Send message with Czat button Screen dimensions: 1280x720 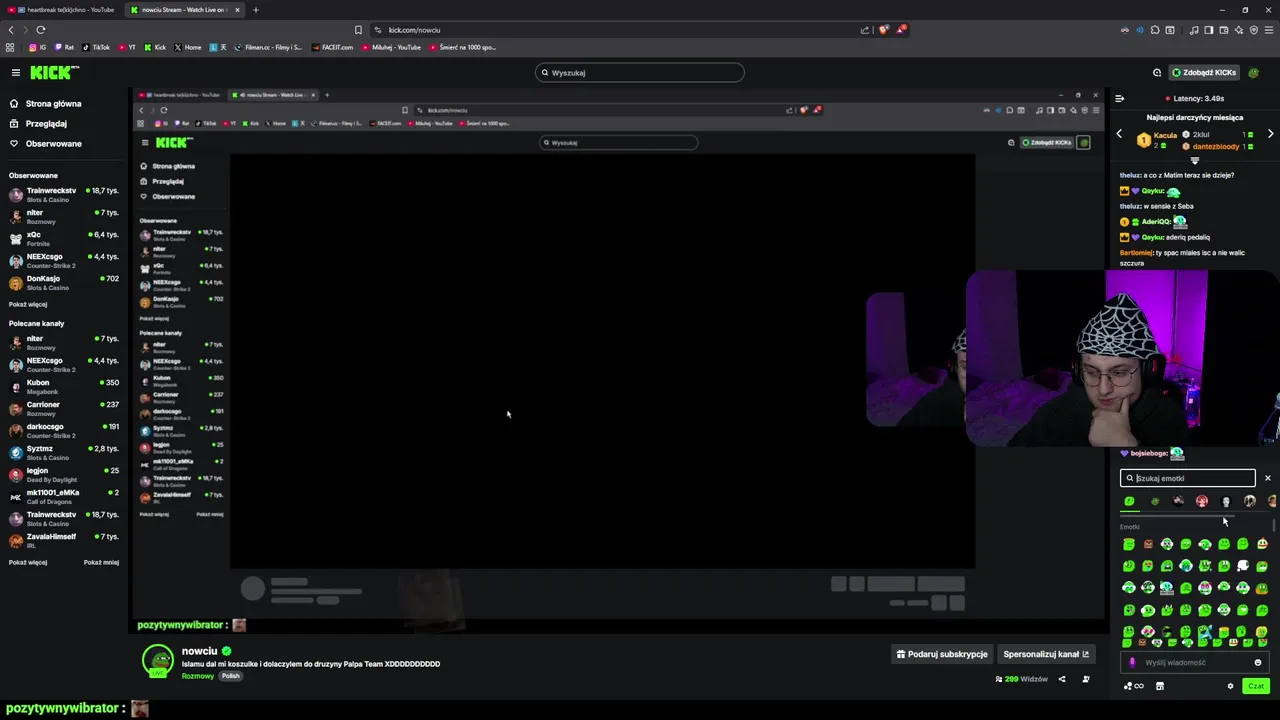point(1256,686)
